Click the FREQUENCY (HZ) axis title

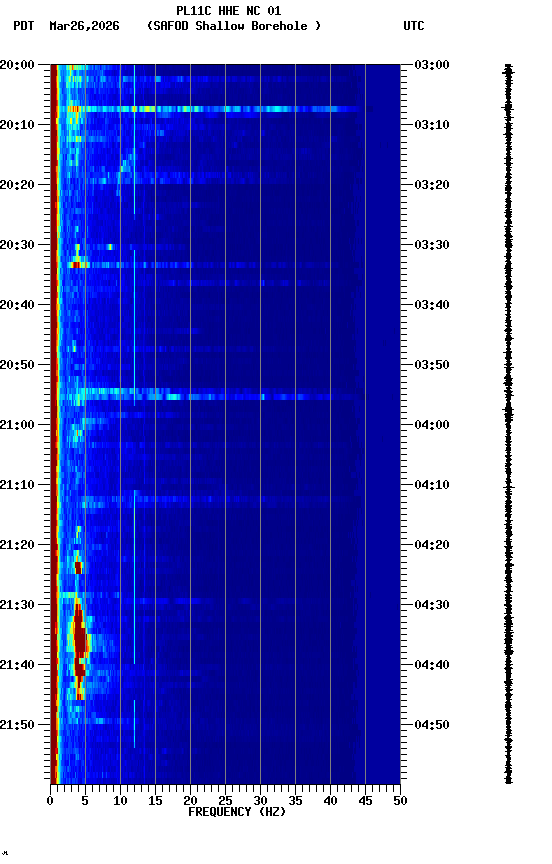tap(237, 812)
